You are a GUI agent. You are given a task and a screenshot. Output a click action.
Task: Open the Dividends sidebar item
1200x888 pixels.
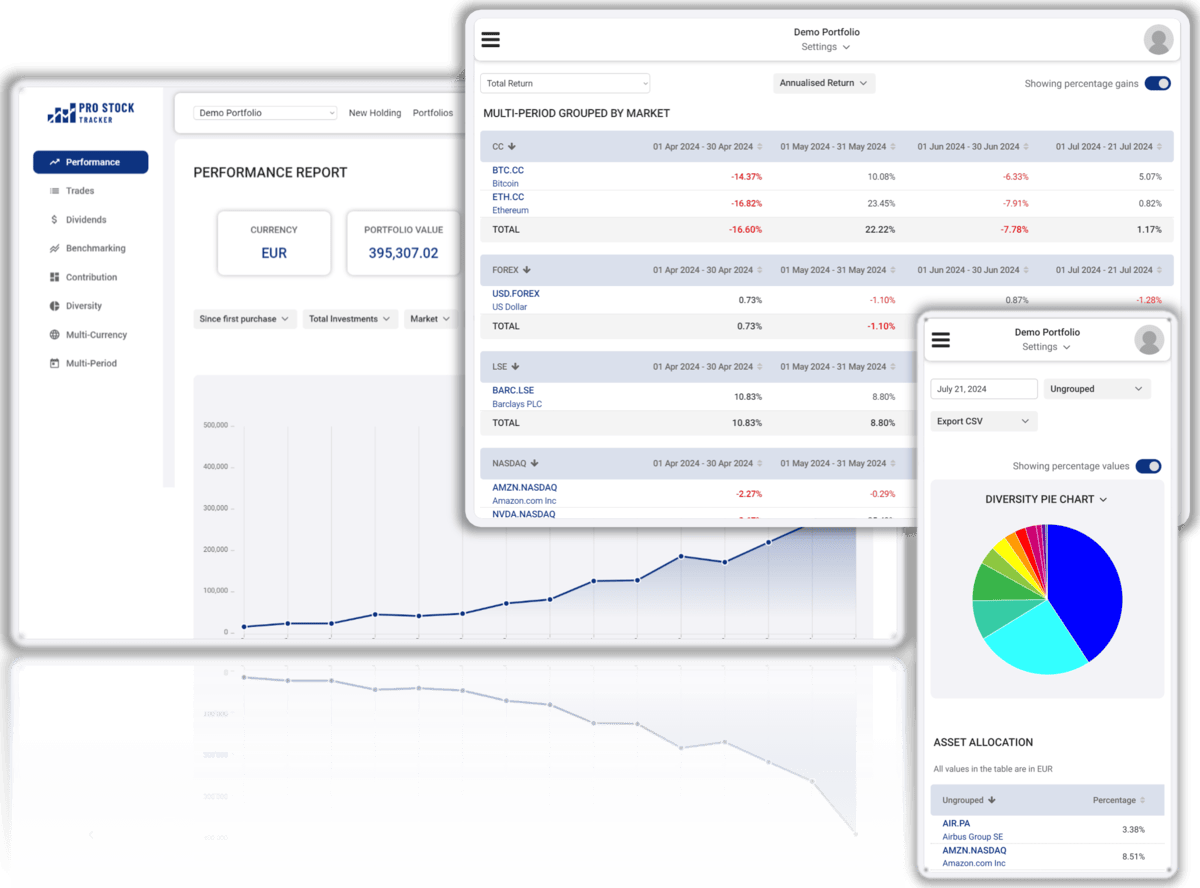coord(87,219)
